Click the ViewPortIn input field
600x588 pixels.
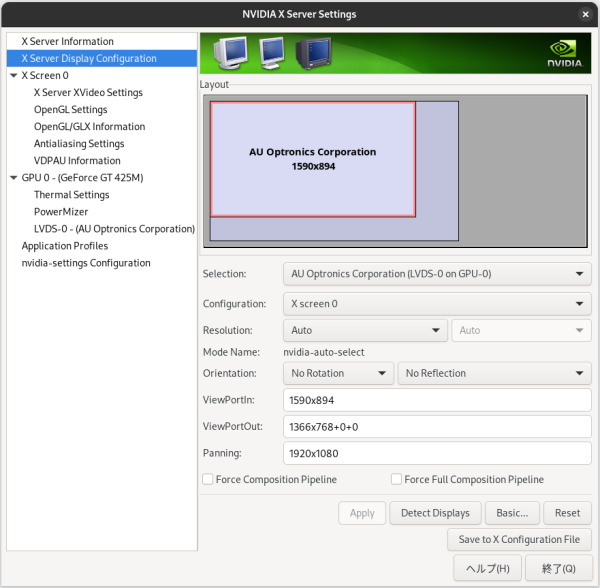point(437,400)
